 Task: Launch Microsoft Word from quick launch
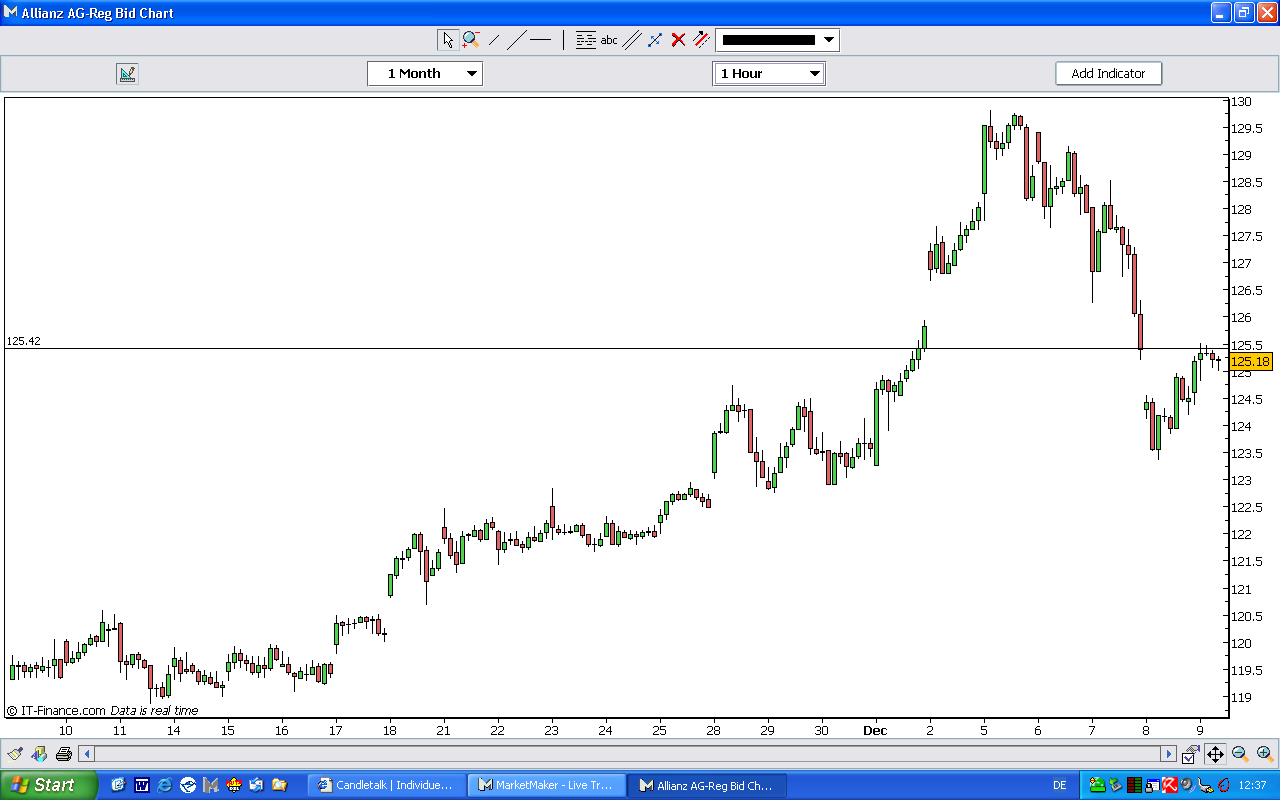click(x=141, y=785)
